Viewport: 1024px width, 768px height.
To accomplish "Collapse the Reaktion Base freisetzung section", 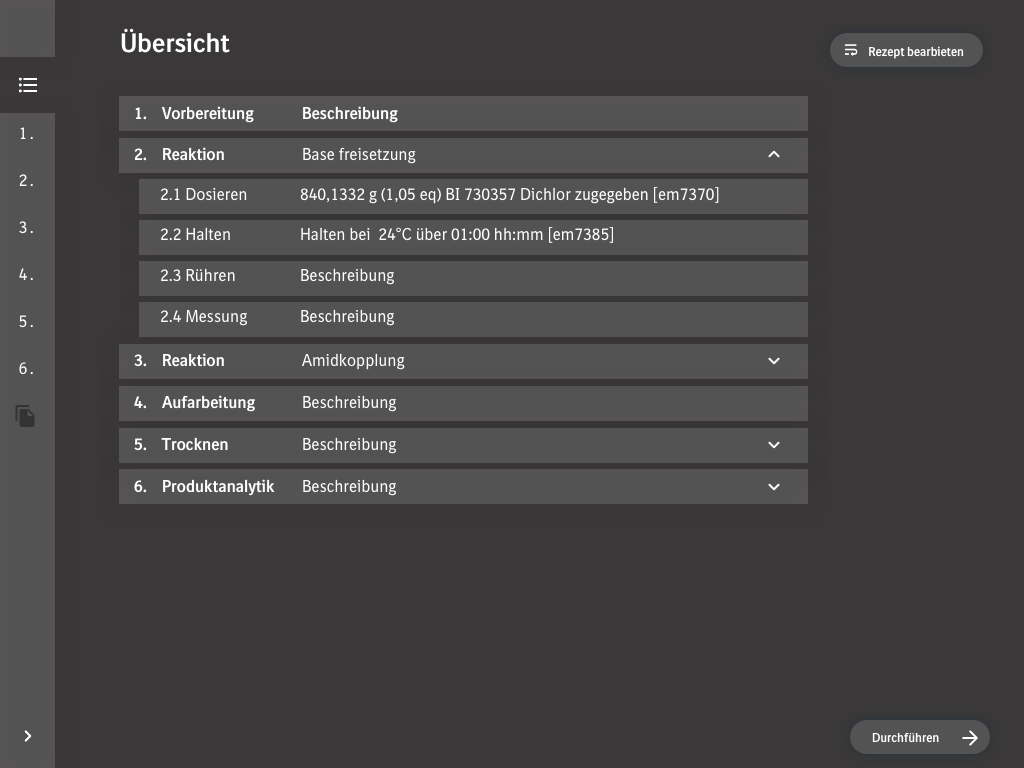I will [x=773, y=155].
